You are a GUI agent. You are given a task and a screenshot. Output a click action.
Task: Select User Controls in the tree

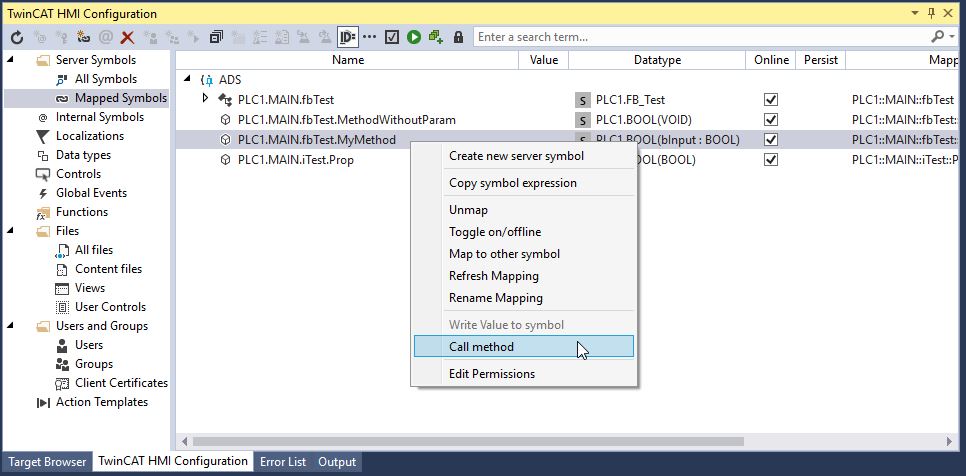click(110, 307)
